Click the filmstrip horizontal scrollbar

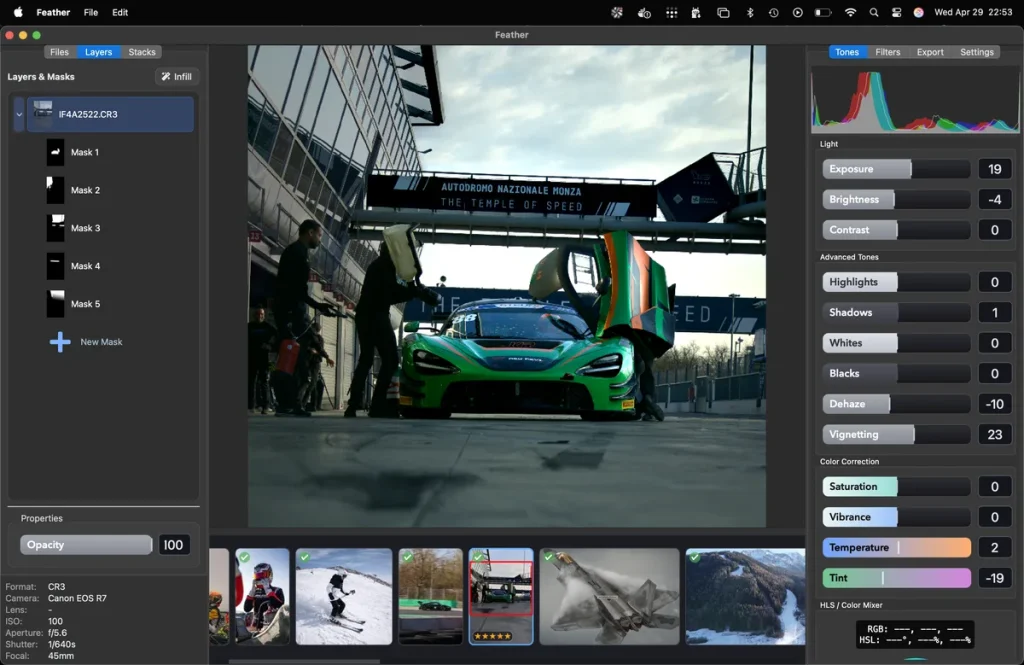pos(304,662)
